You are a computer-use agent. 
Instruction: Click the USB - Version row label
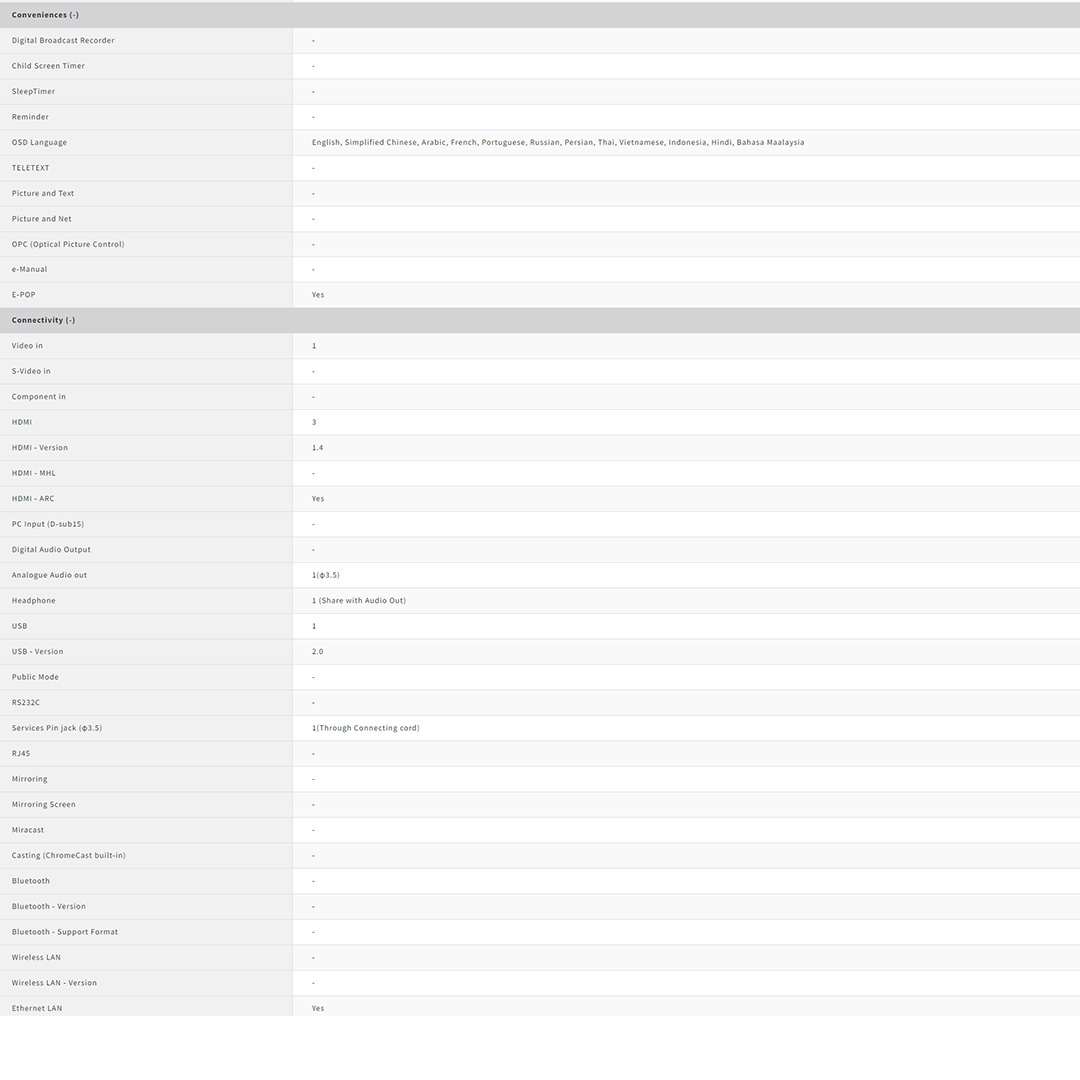tap(37, 652)
